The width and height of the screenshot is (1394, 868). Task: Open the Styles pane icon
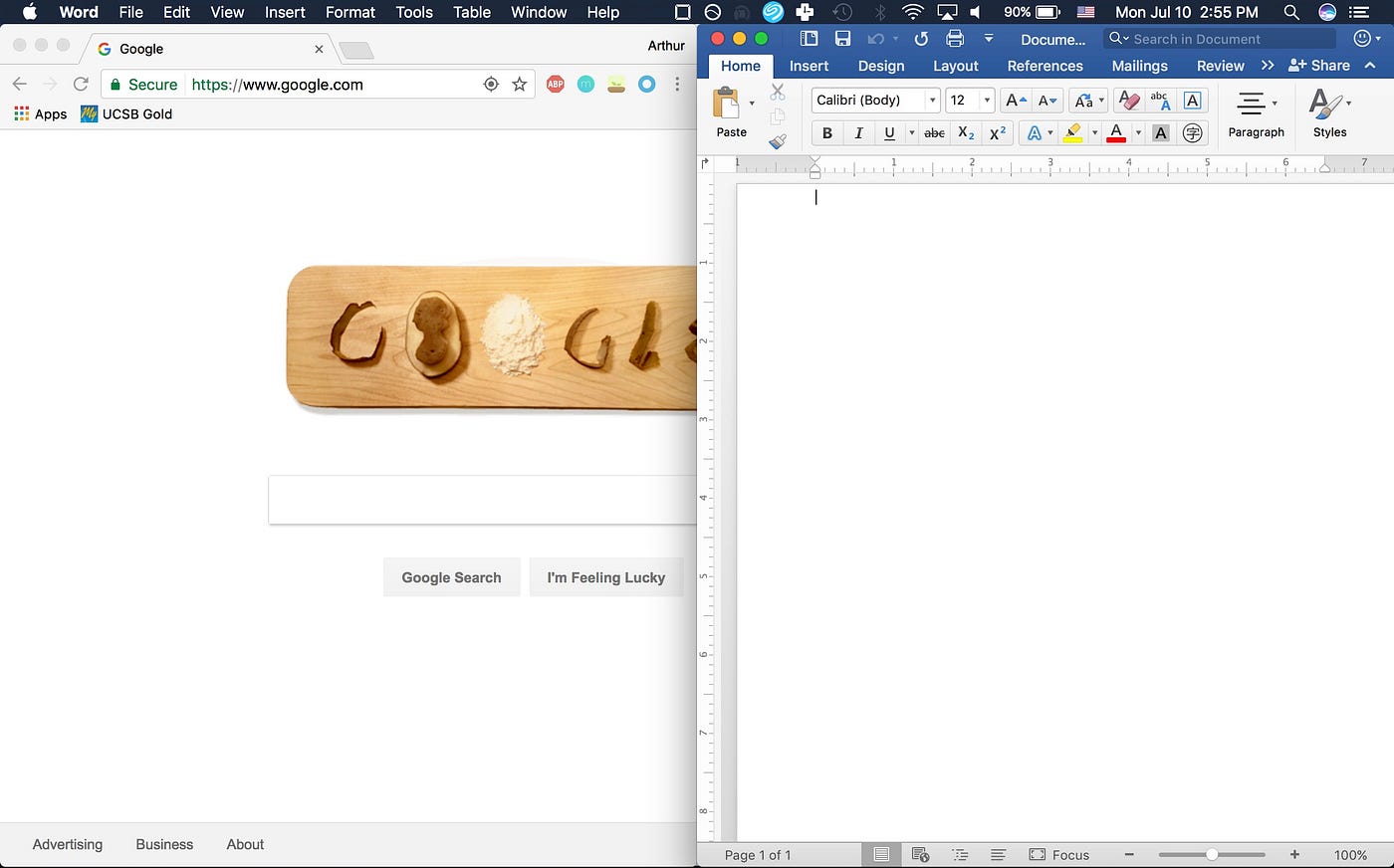1325,104
